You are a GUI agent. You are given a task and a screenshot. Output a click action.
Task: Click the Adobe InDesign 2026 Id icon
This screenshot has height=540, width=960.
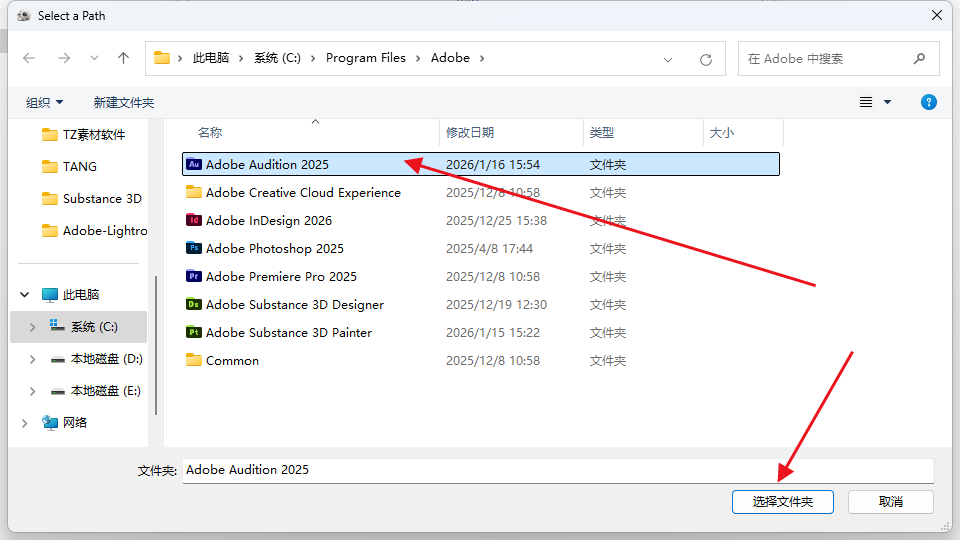193,220
